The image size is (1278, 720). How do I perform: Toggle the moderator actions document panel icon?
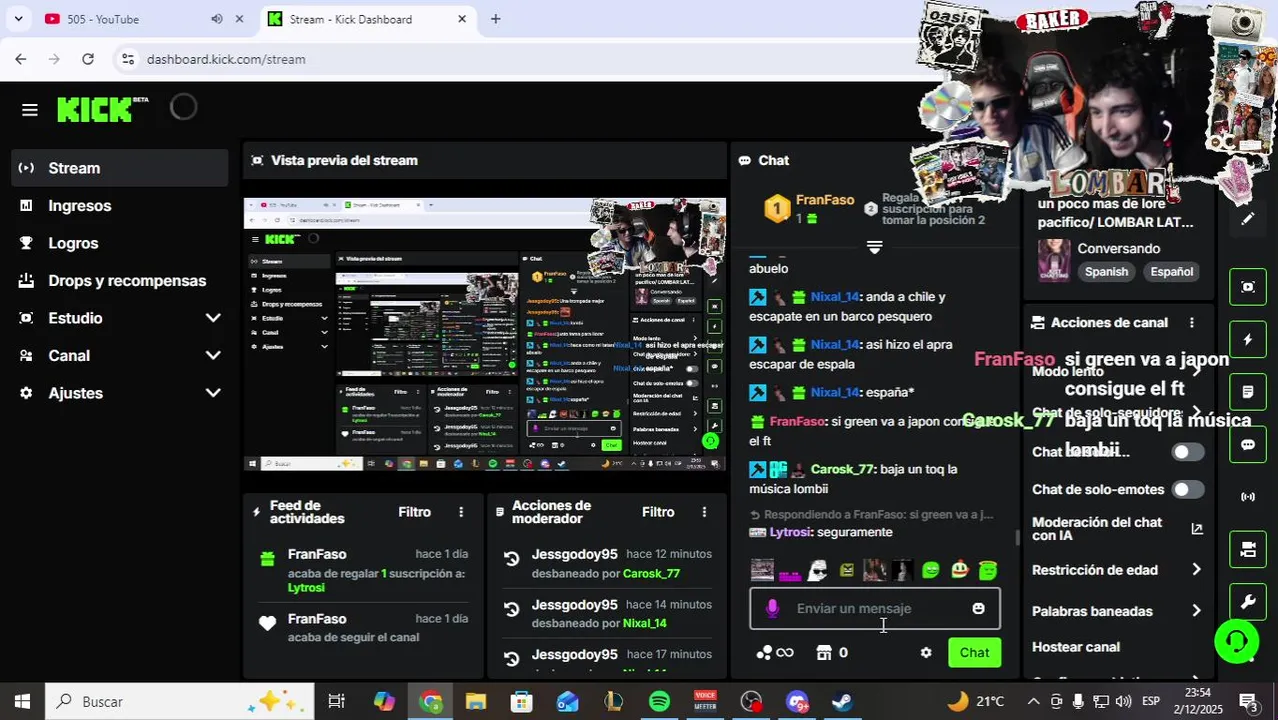[1248, 392]
